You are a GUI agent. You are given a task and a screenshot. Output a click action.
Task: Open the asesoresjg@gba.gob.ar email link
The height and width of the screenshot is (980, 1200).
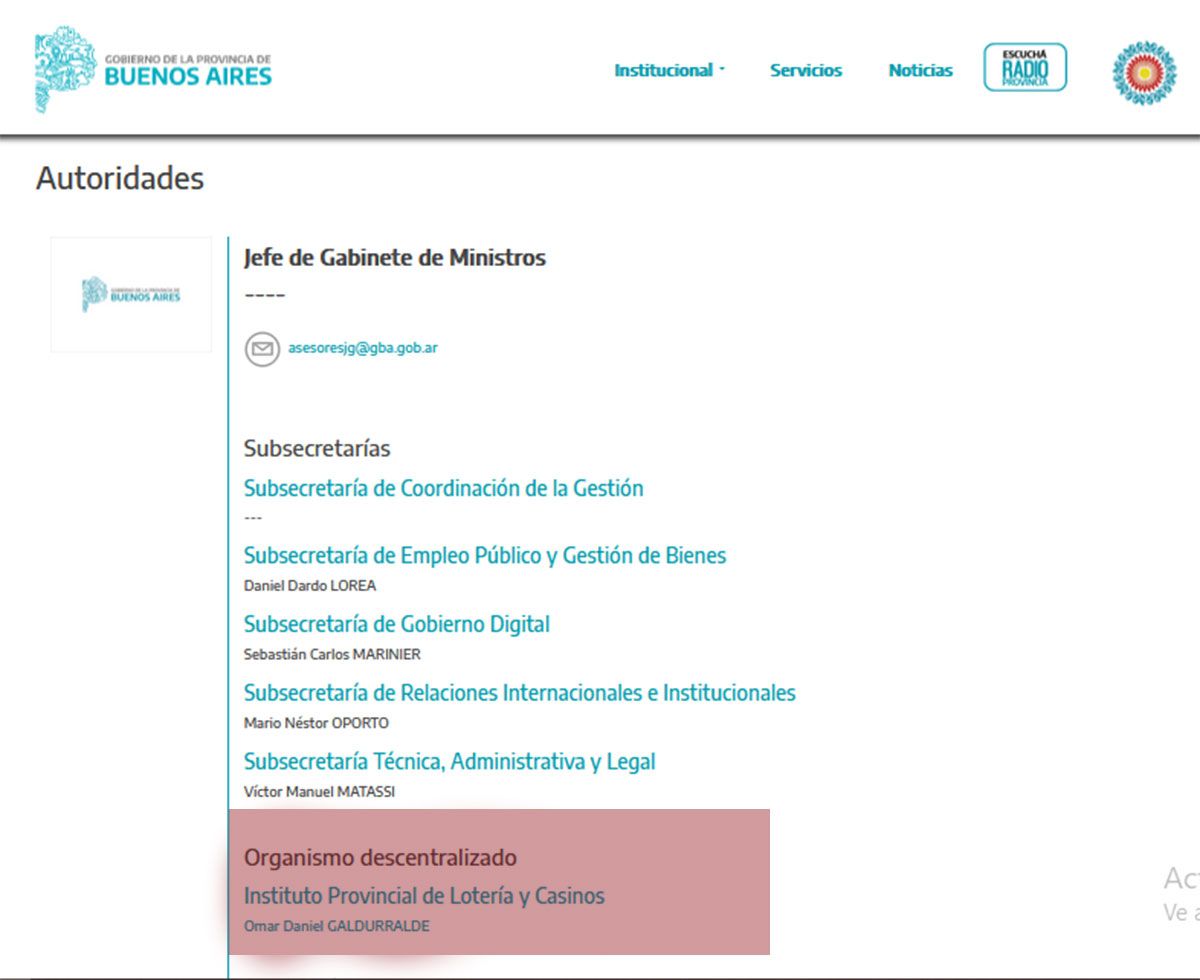point(362,349)
